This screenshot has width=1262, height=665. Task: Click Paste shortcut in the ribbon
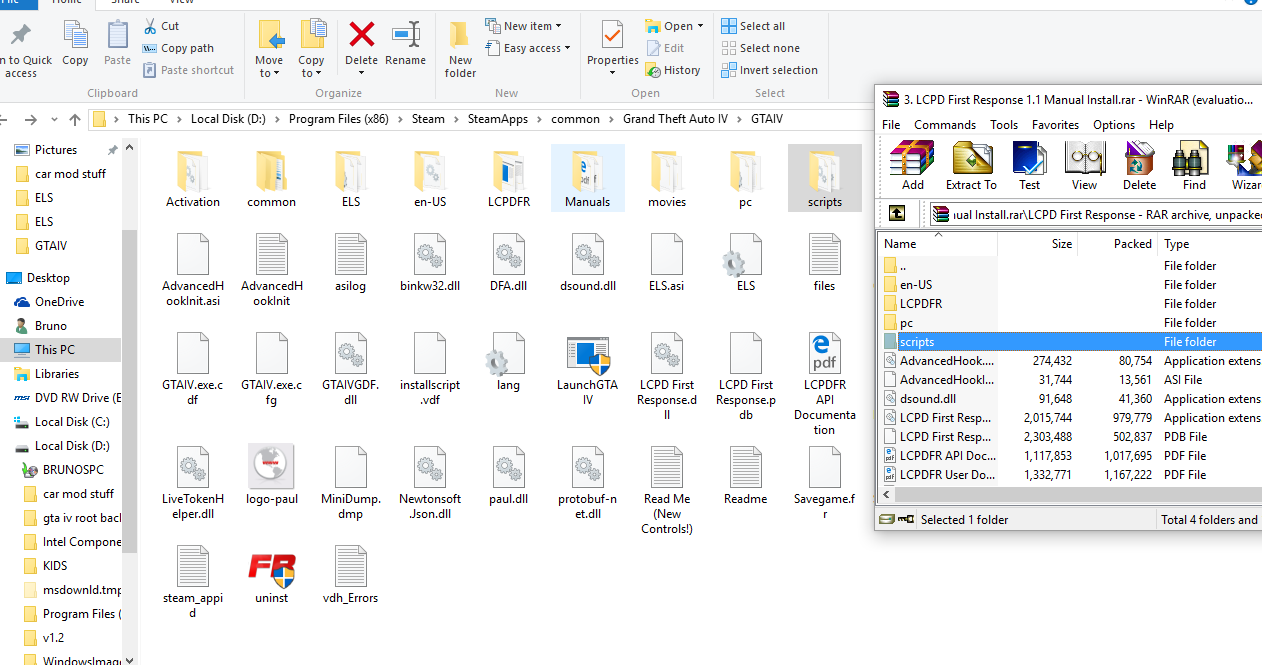188,70
